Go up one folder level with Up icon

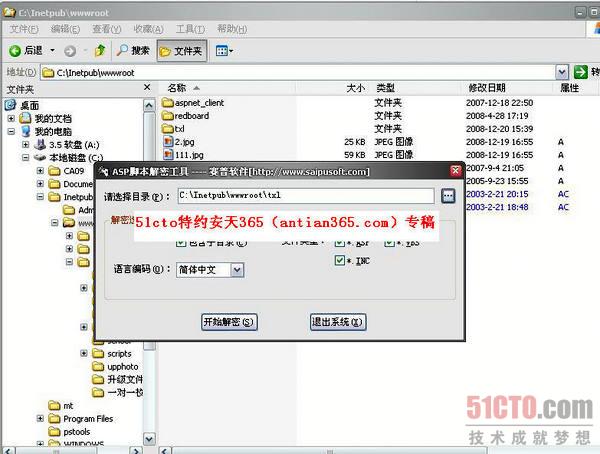coord(100,51)
